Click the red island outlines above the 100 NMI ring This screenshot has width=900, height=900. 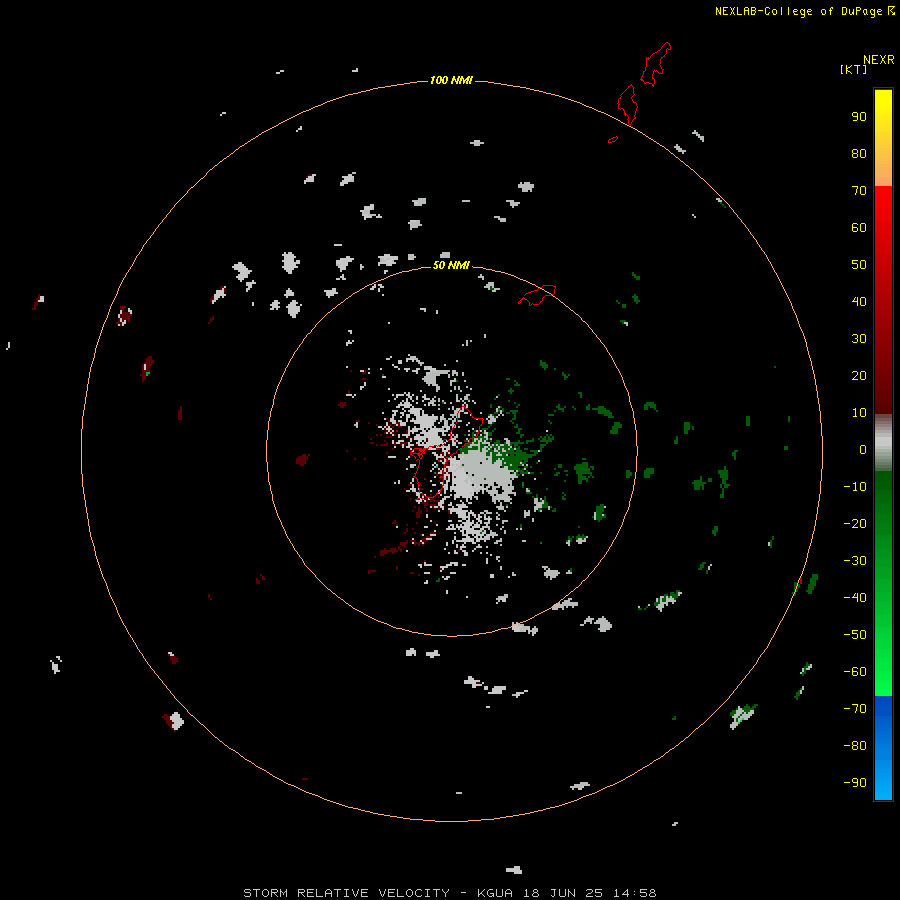pyautogui.click(x=643, y=83)
